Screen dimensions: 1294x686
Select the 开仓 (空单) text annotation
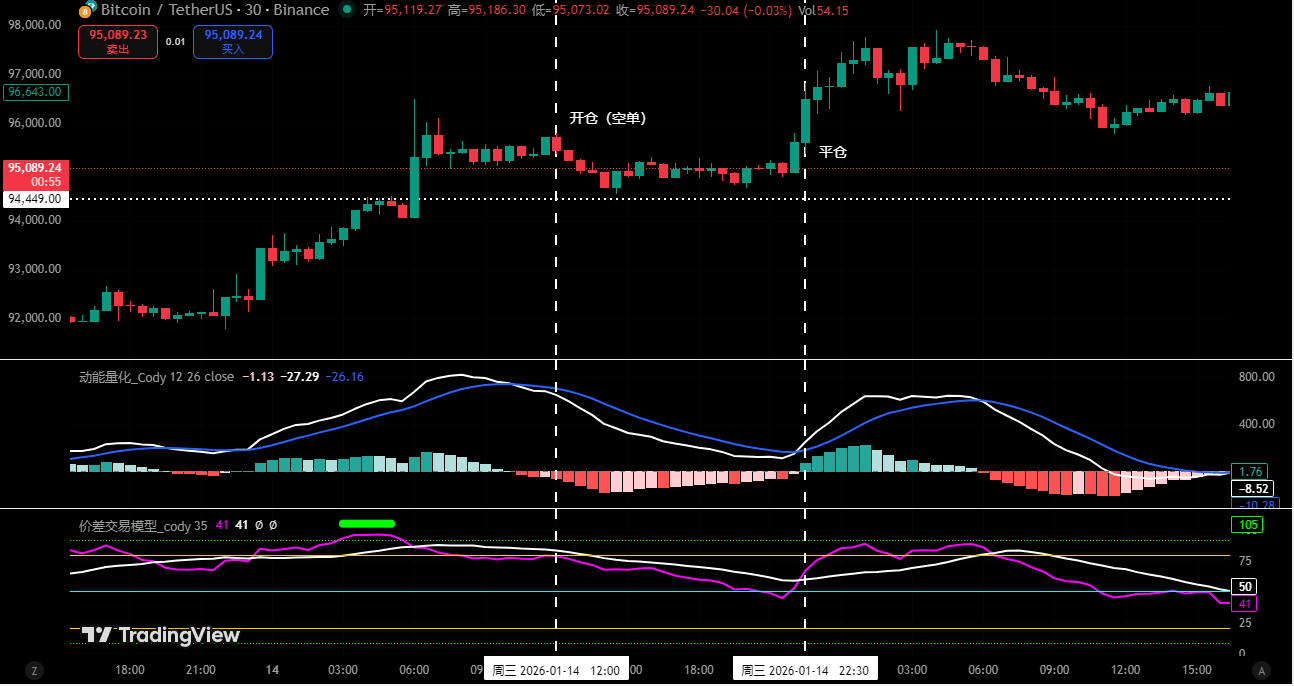click(x=608, y=118)
